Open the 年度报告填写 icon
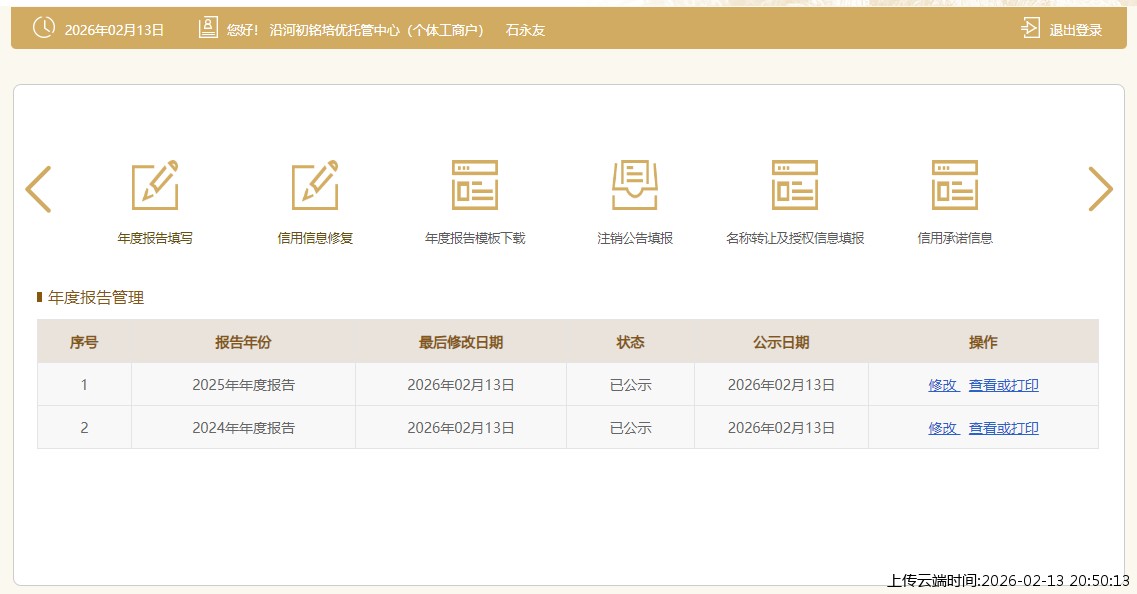 (155, 185)
